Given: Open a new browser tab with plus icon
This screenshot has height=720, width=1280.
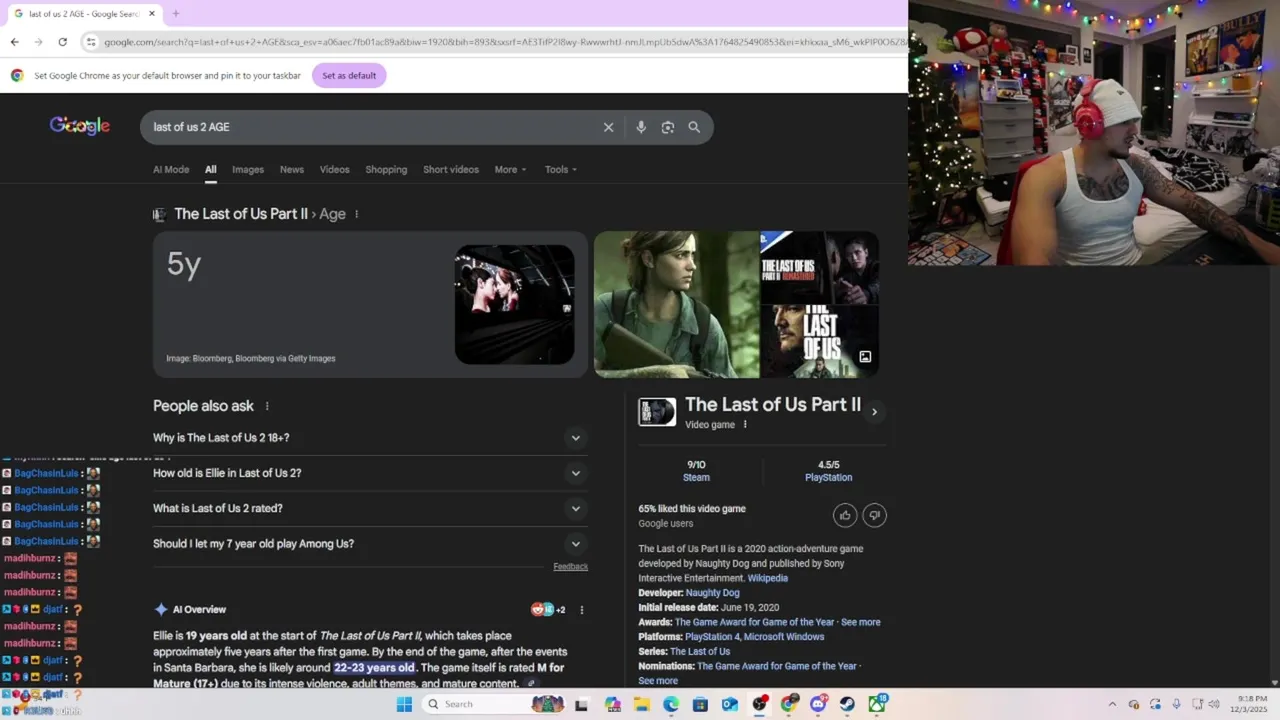Looking at the screenshot, I should 176,14.
